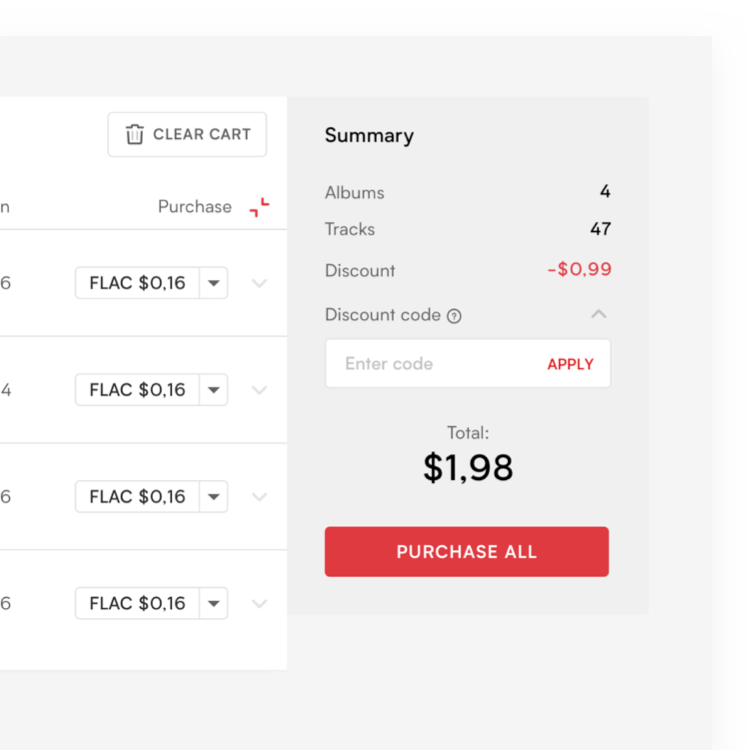Viewport: 748px width, 750px height.
Task: Open the format dropdown arrow in third row
Action: [x=213, y=497]
